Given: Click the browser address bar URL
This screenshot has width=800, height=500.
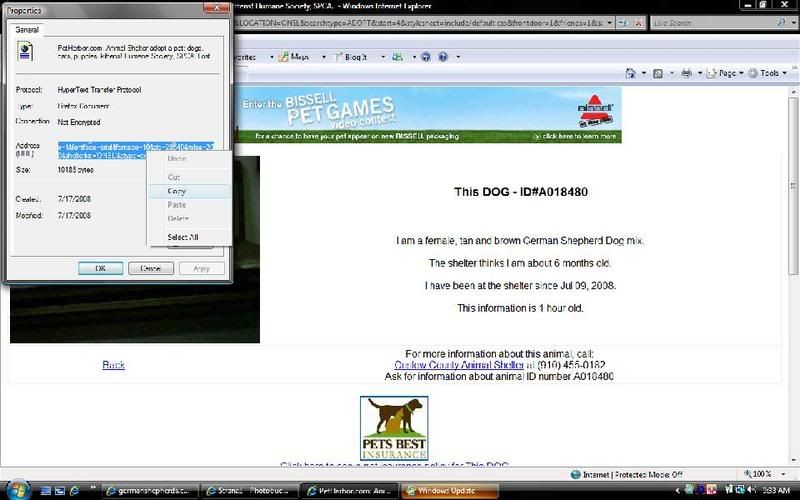Looking at the screenshot, I should [x=418, y=23].
